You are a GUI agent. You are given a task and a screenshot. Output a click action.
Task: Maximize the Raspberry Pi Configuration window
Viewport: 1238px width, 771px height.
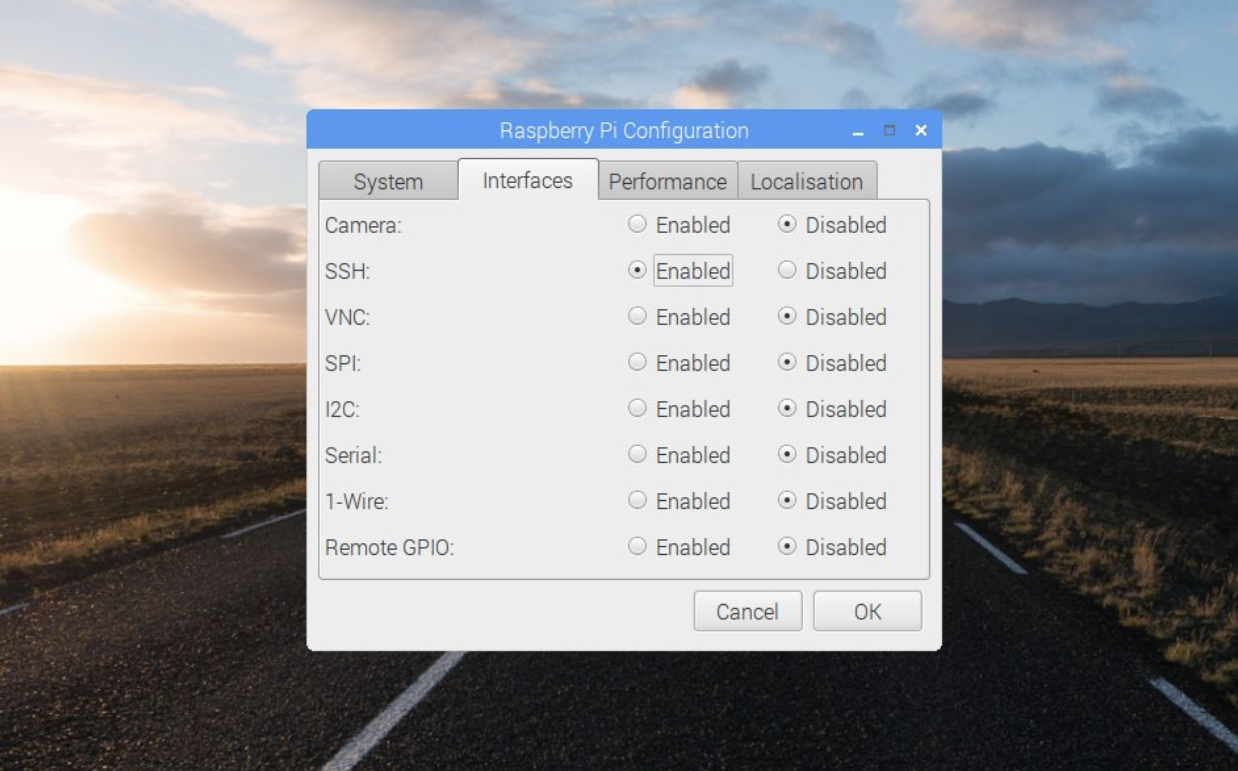coord(889,131)
